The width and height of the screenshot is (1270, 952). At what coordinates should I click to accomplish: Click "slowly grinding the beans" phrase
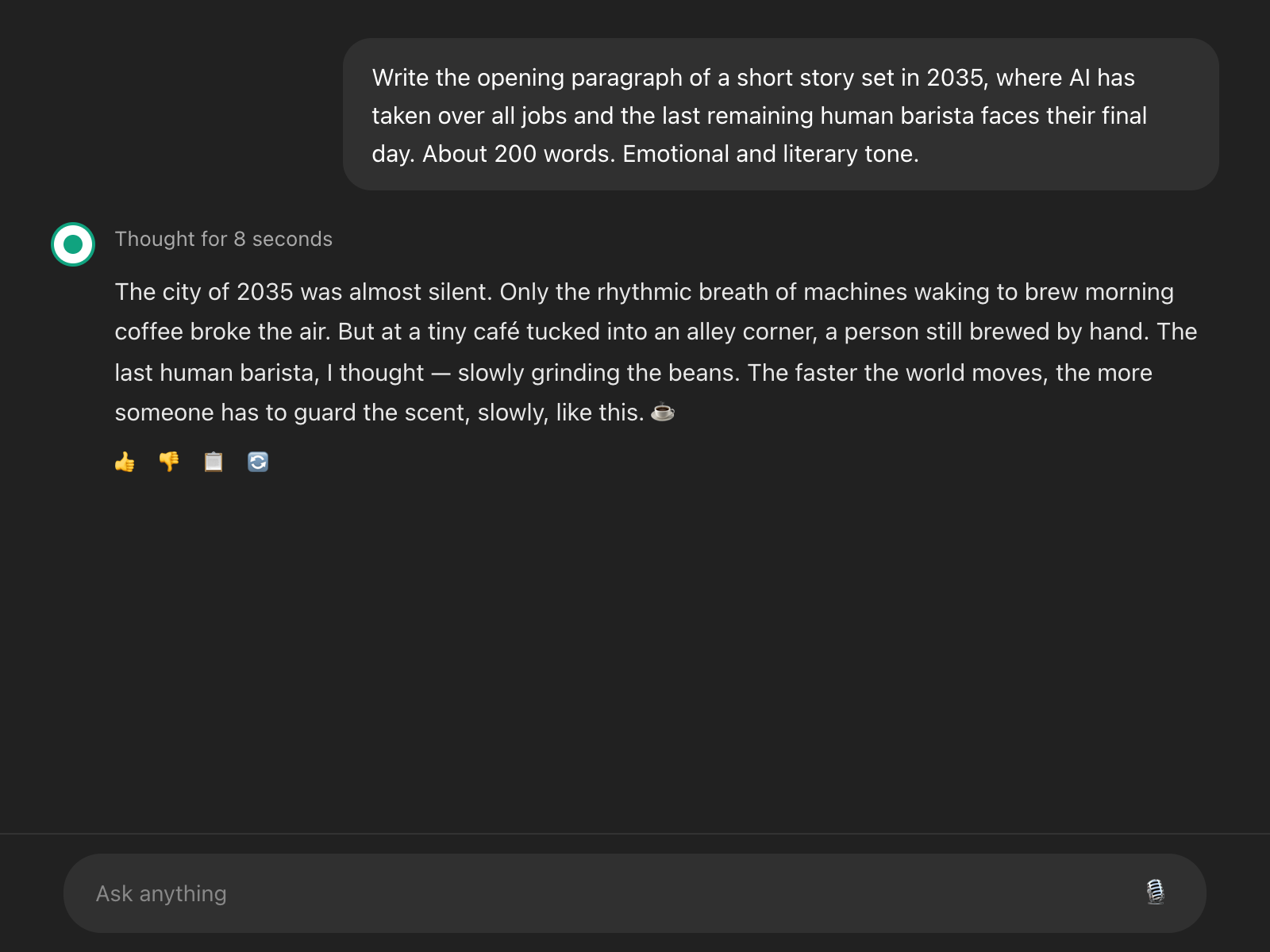tap(598, 373)
